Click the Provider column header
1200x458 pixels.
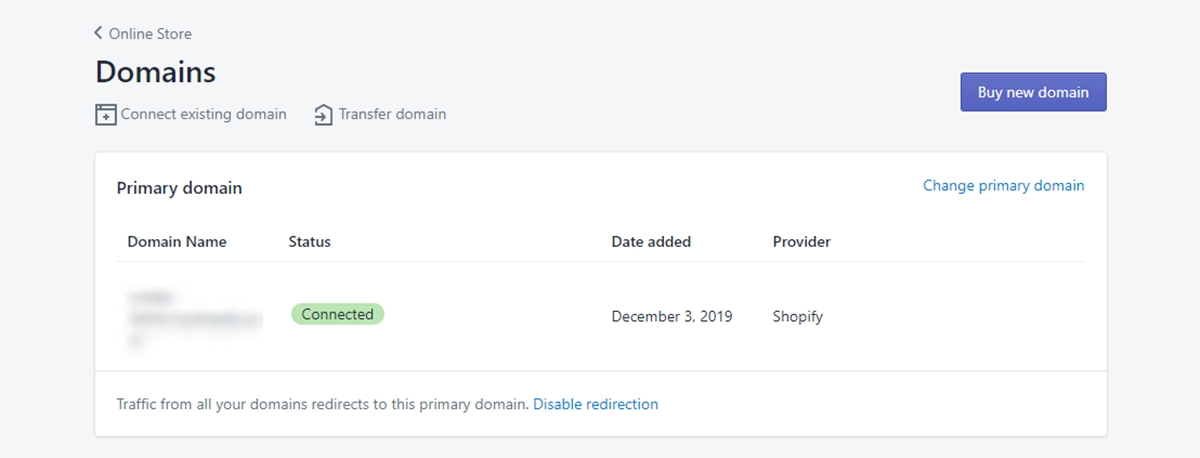click(x=801, y=241)
